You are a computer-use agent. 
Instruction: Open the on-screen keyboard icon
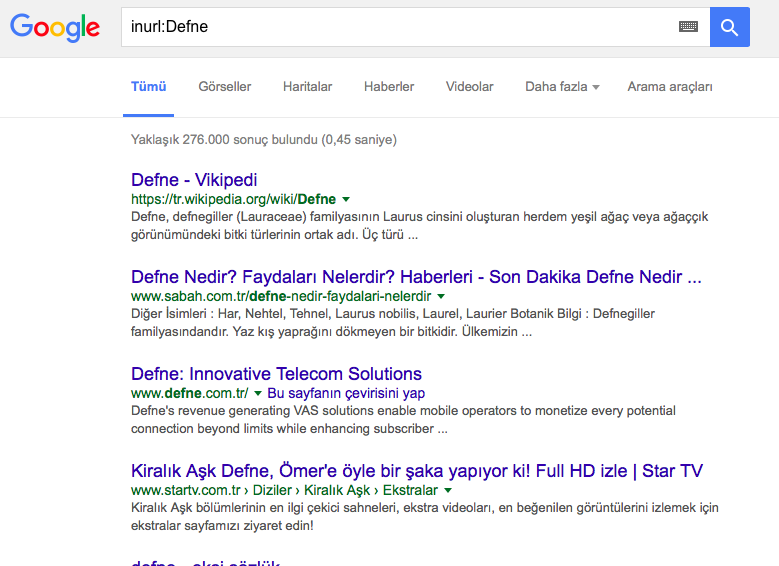688,26
